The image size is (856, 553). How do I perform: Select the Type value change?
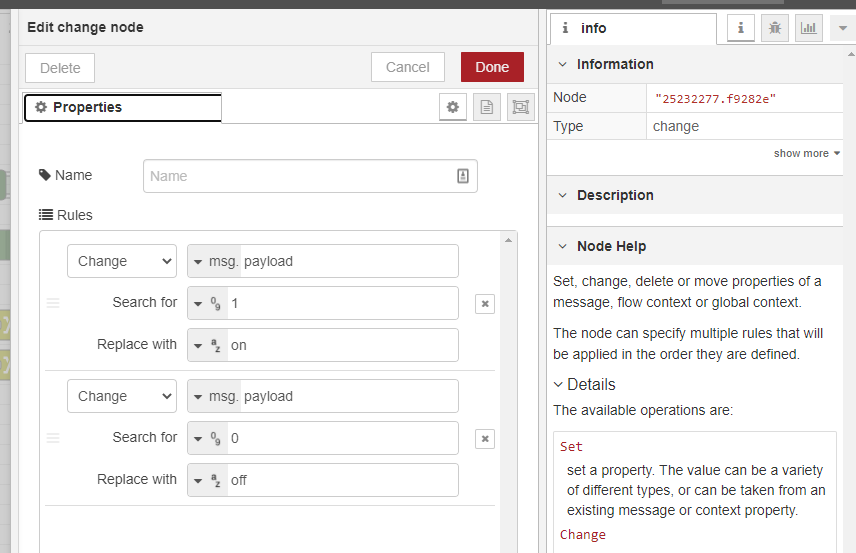click(x=676, y=126)
